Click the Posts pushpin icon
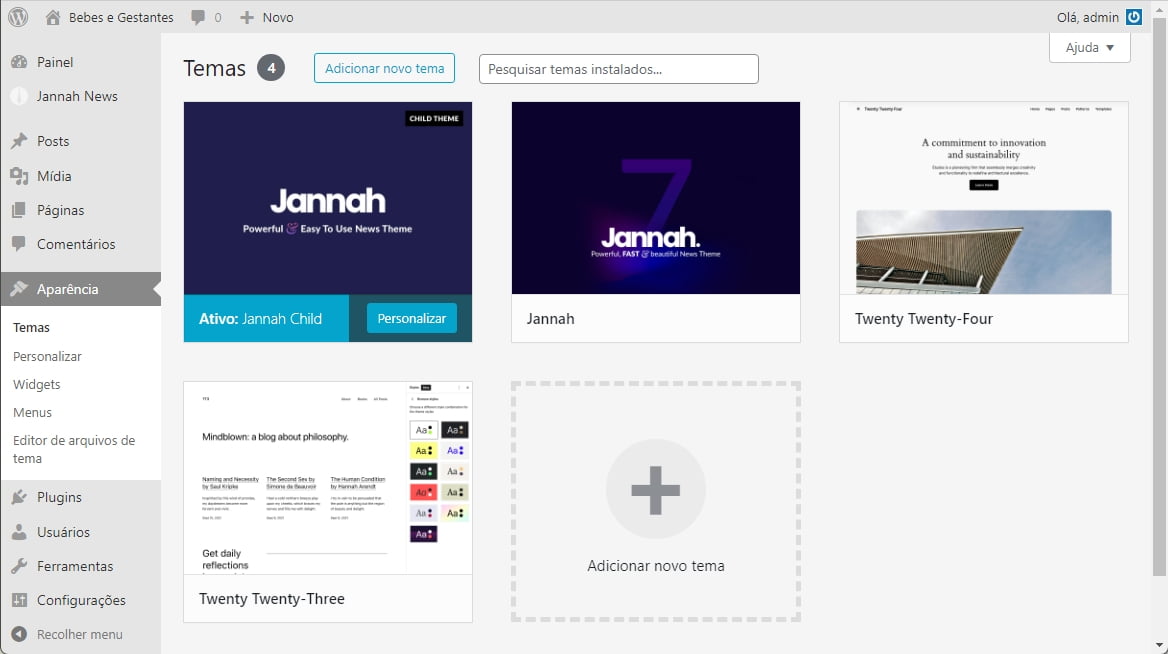 (x=19, y=141)
